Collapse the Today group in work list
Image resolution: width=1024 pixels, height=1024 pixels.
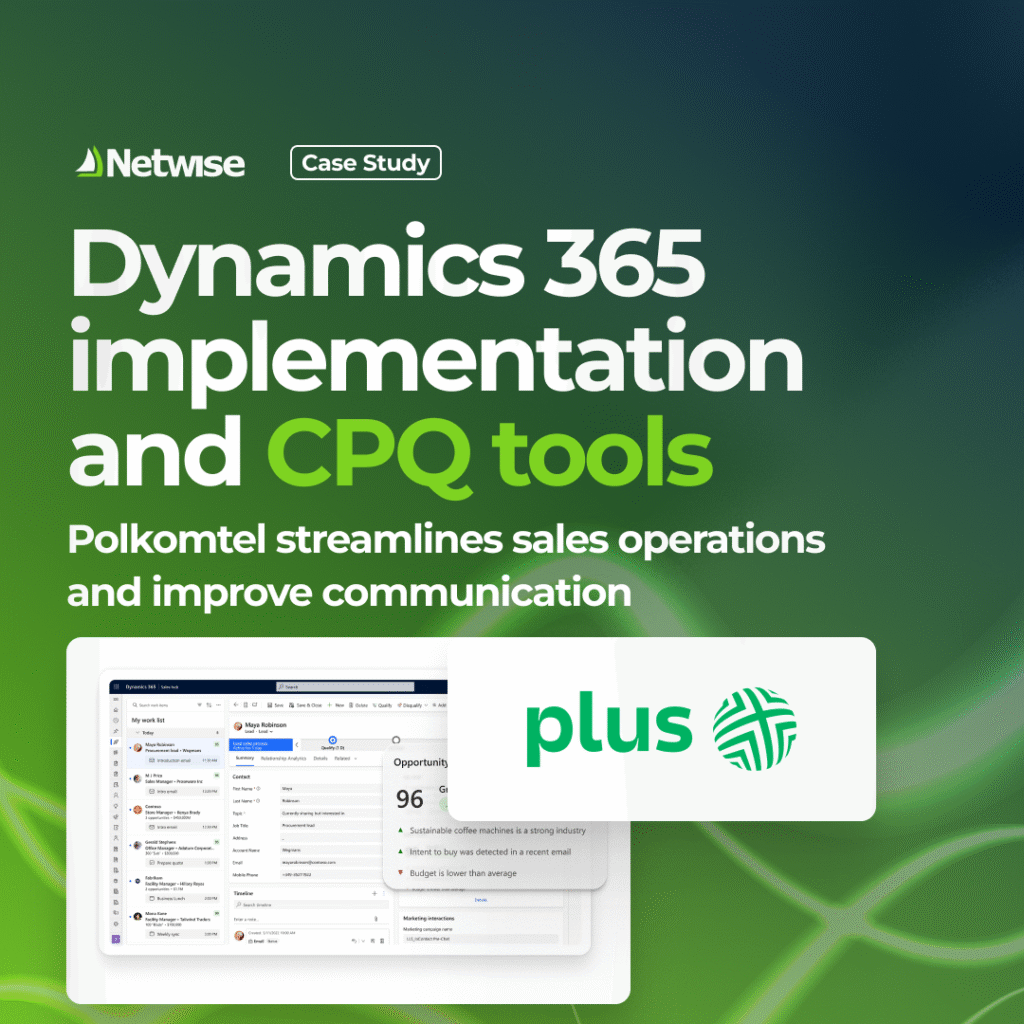[137, 732]
